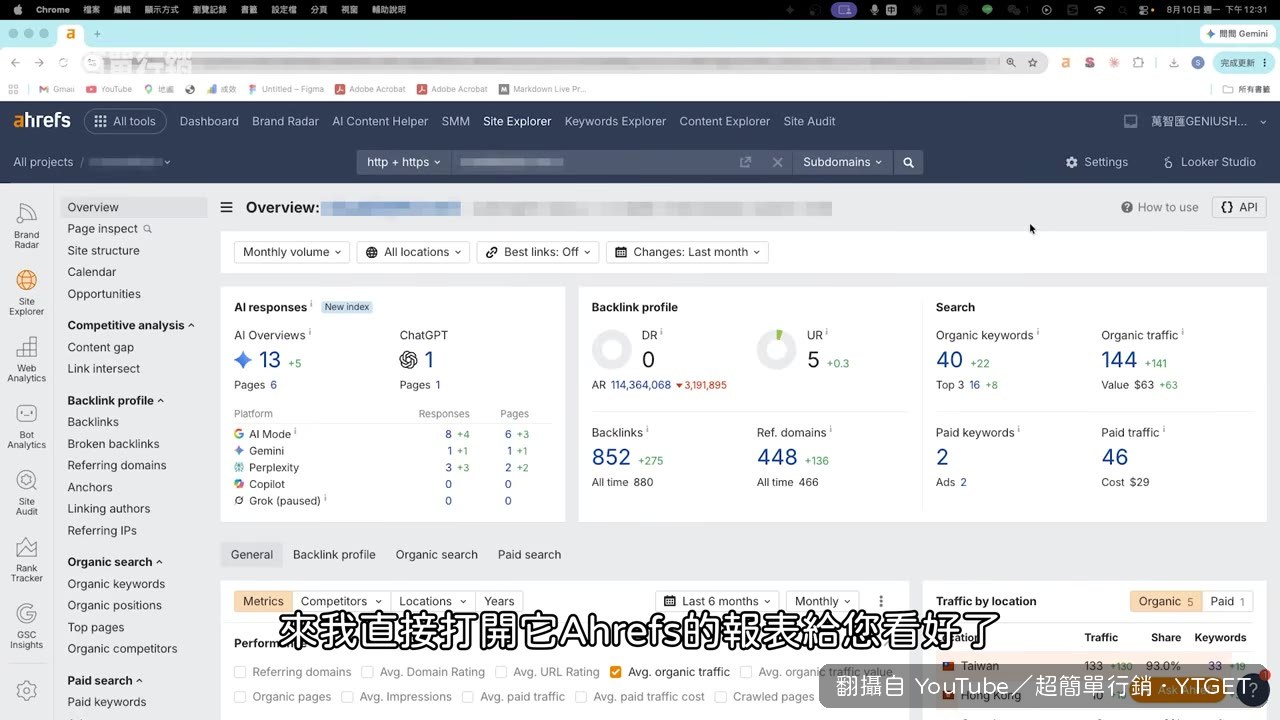Click the Ahrefs logo
Image resolution: width=1280 pixels, height=720 pixels.
click(42, 121)
